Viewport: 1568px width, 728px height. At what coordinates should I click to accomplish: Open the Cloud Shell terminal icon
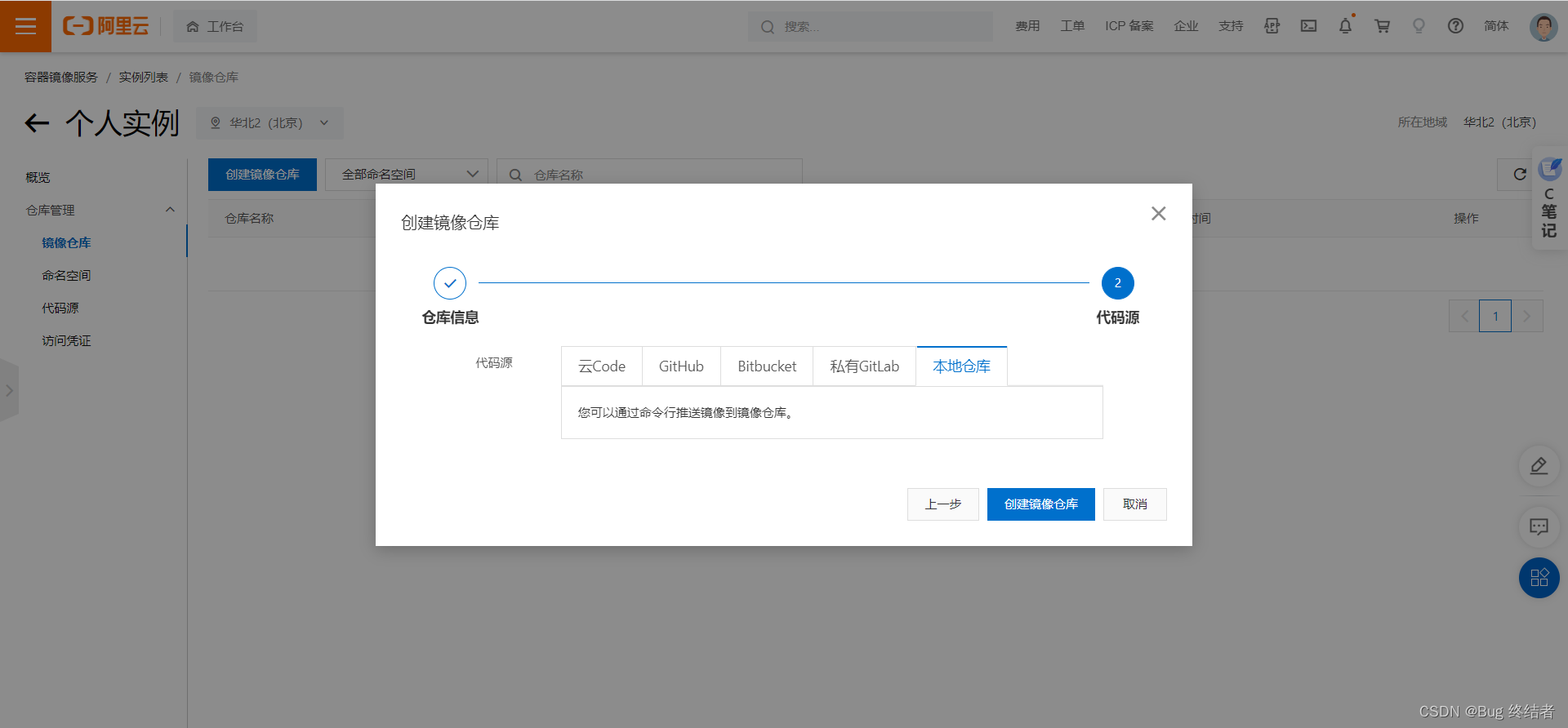(x=1308, y=26)
